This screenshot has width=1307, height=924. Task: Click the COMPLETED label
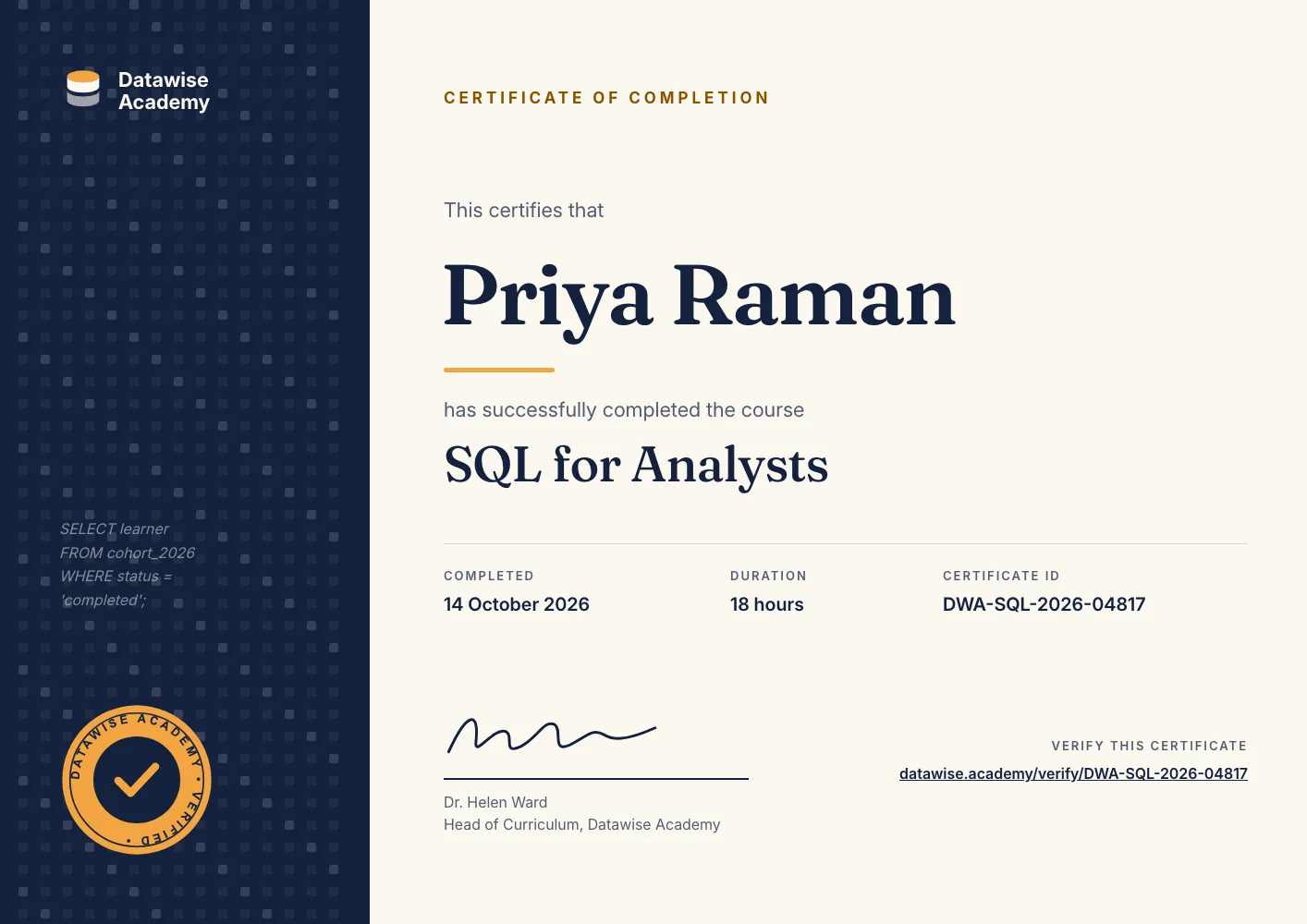[489, 576]
